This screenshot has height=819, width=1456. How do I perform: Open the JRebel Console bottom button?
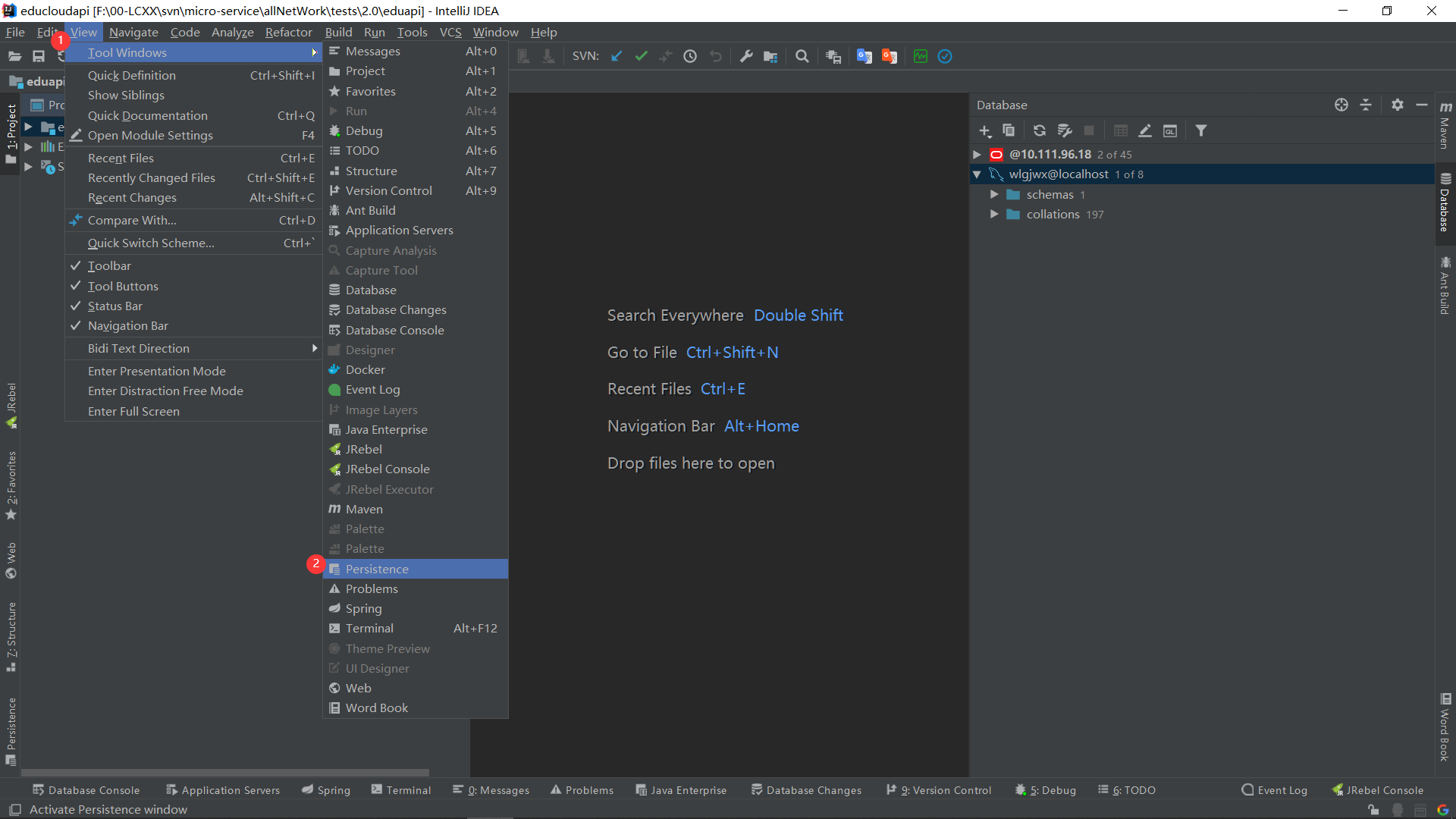coord(1378,789)
